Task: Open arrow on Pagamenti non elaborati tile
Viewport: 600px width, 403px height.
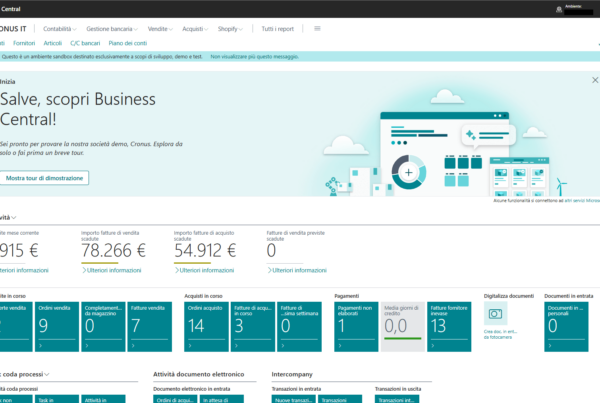Action: (x=340, y=346)
